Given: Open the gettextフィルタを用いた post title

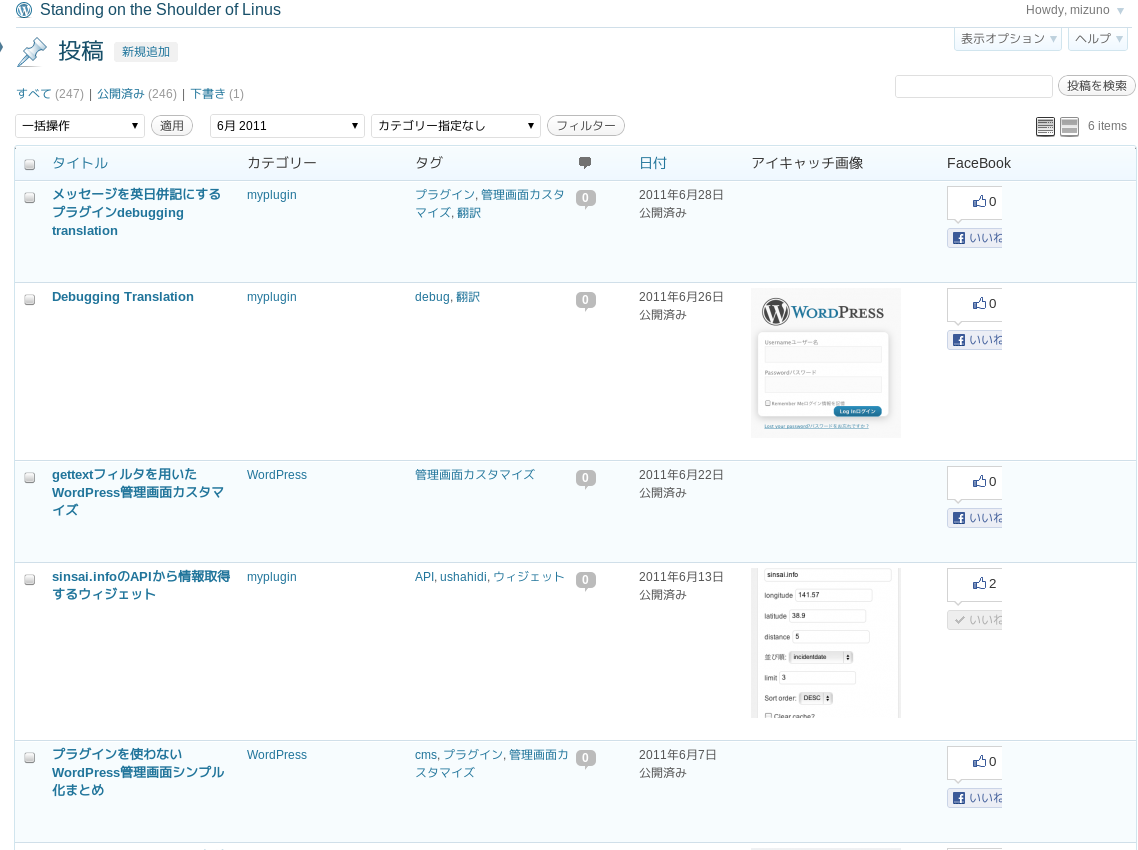Looking at the screenshot, I should click(x=138, y=492).
